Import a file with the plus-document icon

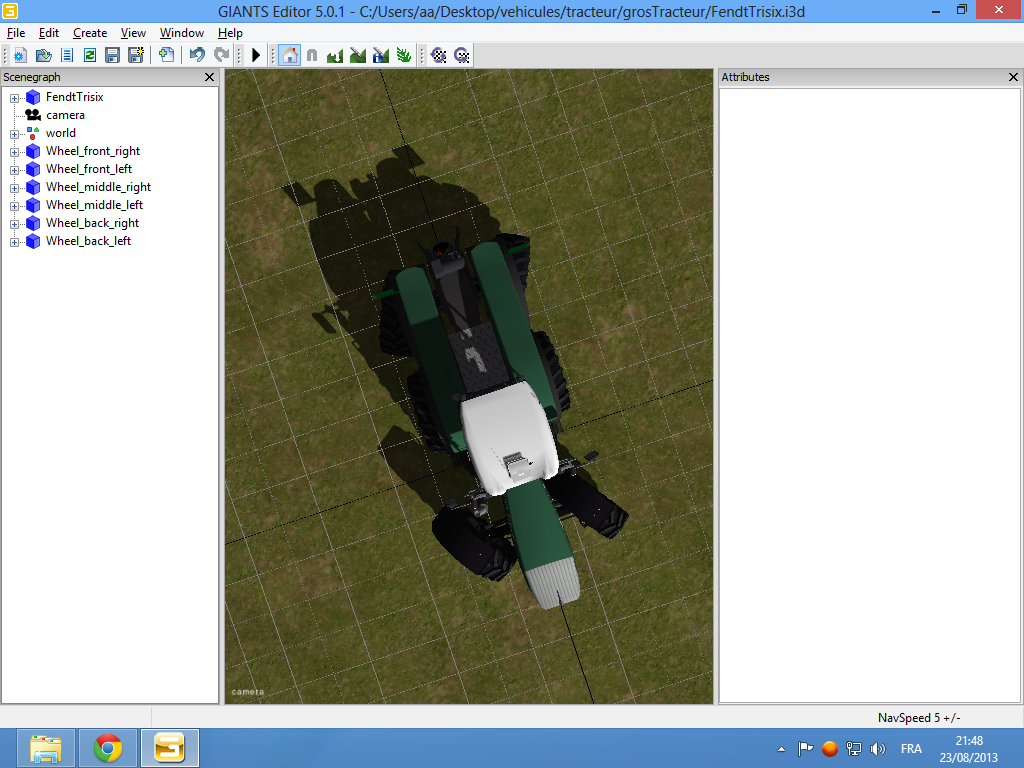click(167, 56)
